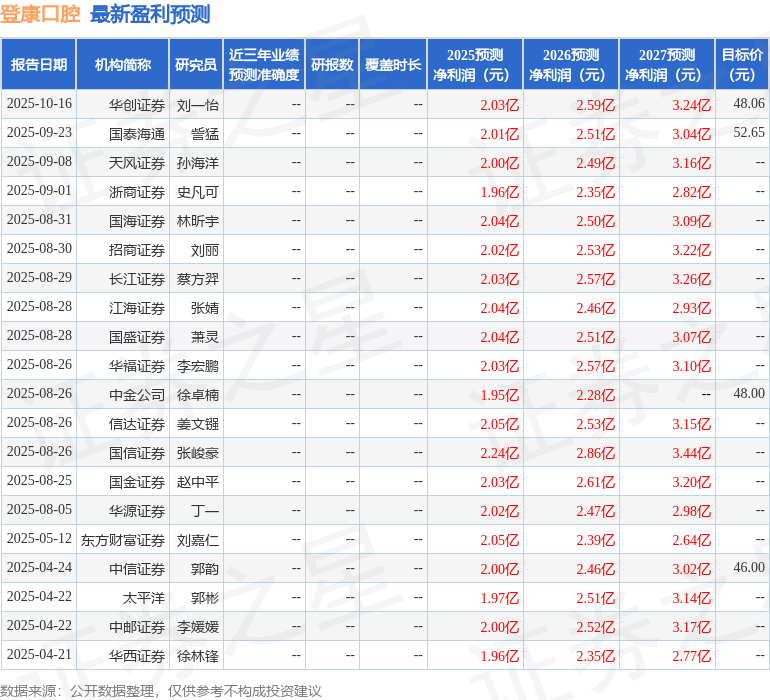
Task: Click the 机构简称 column header
Action: click(123, 64)
